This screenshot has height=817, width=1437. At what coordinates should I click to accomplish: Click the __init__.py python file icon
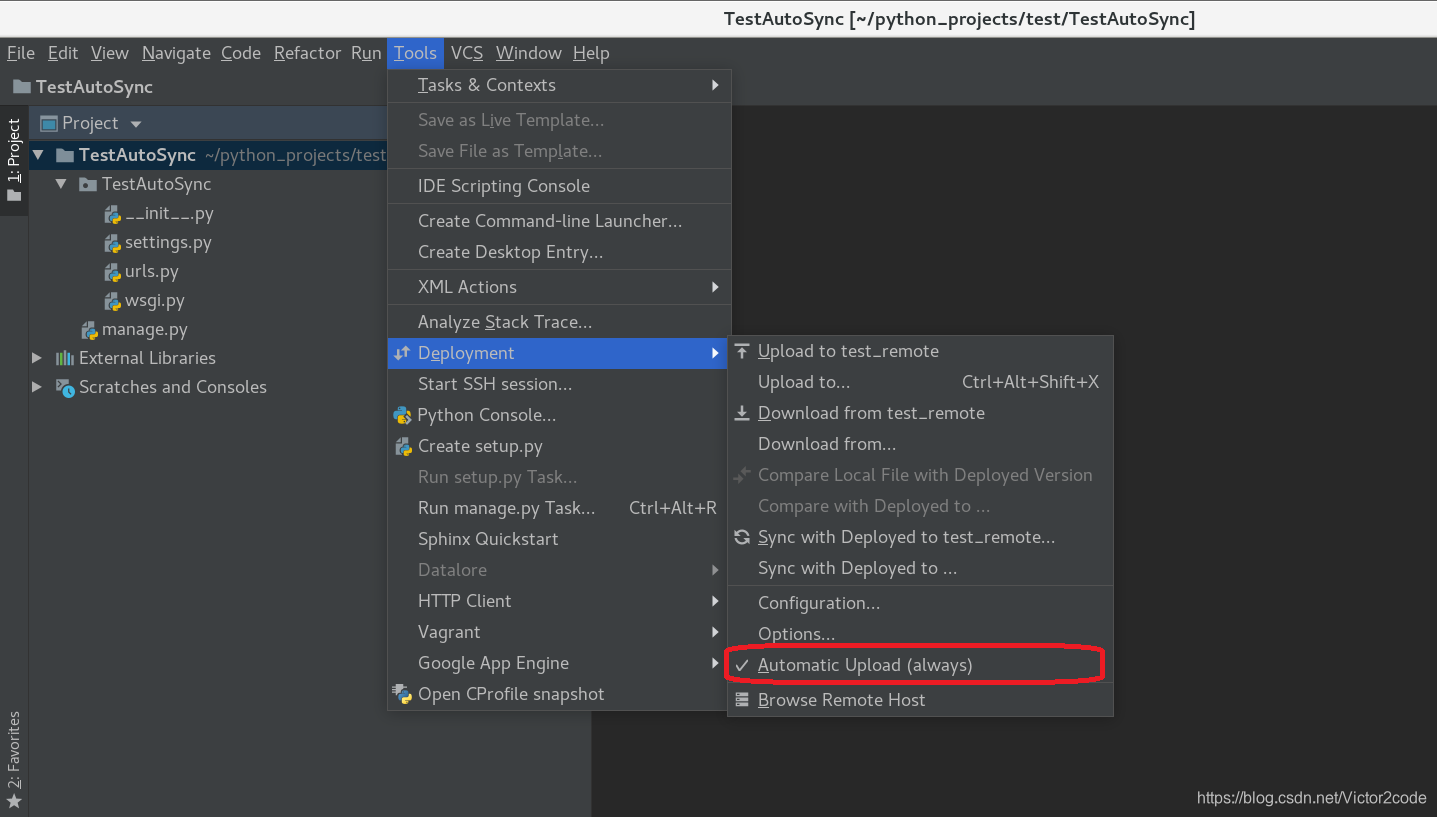pyautogui.click(x=113, y=214)
